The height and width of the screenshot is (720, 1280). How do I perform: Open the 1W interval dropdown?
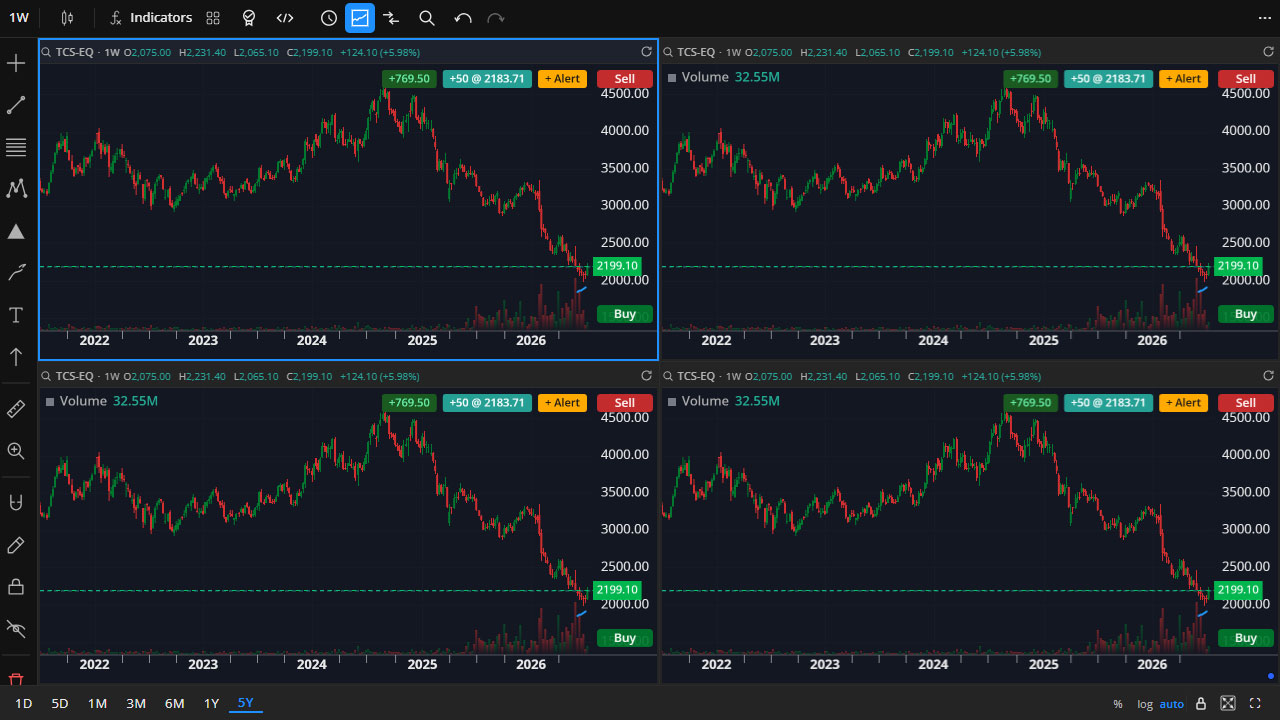click(19, 18)
